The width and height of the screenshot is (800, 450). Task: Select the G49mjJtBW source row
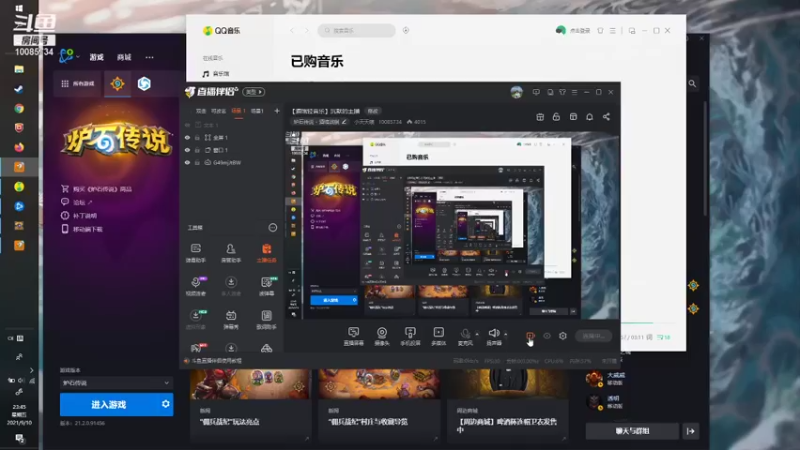[232, 162]
